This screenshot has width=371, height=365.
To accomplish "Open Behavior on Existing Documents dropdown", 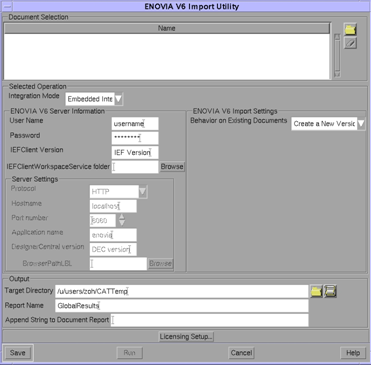I will click(361, 124).
